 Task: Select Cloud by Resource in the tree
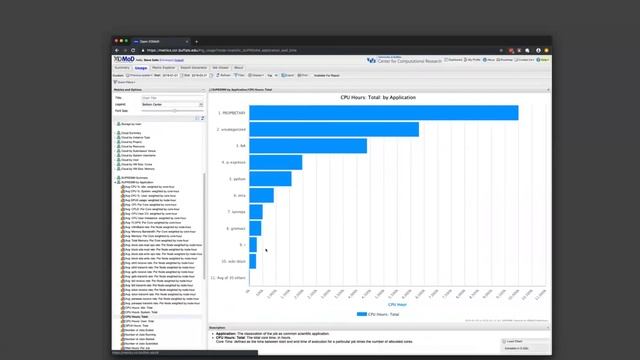coord(133,147)
